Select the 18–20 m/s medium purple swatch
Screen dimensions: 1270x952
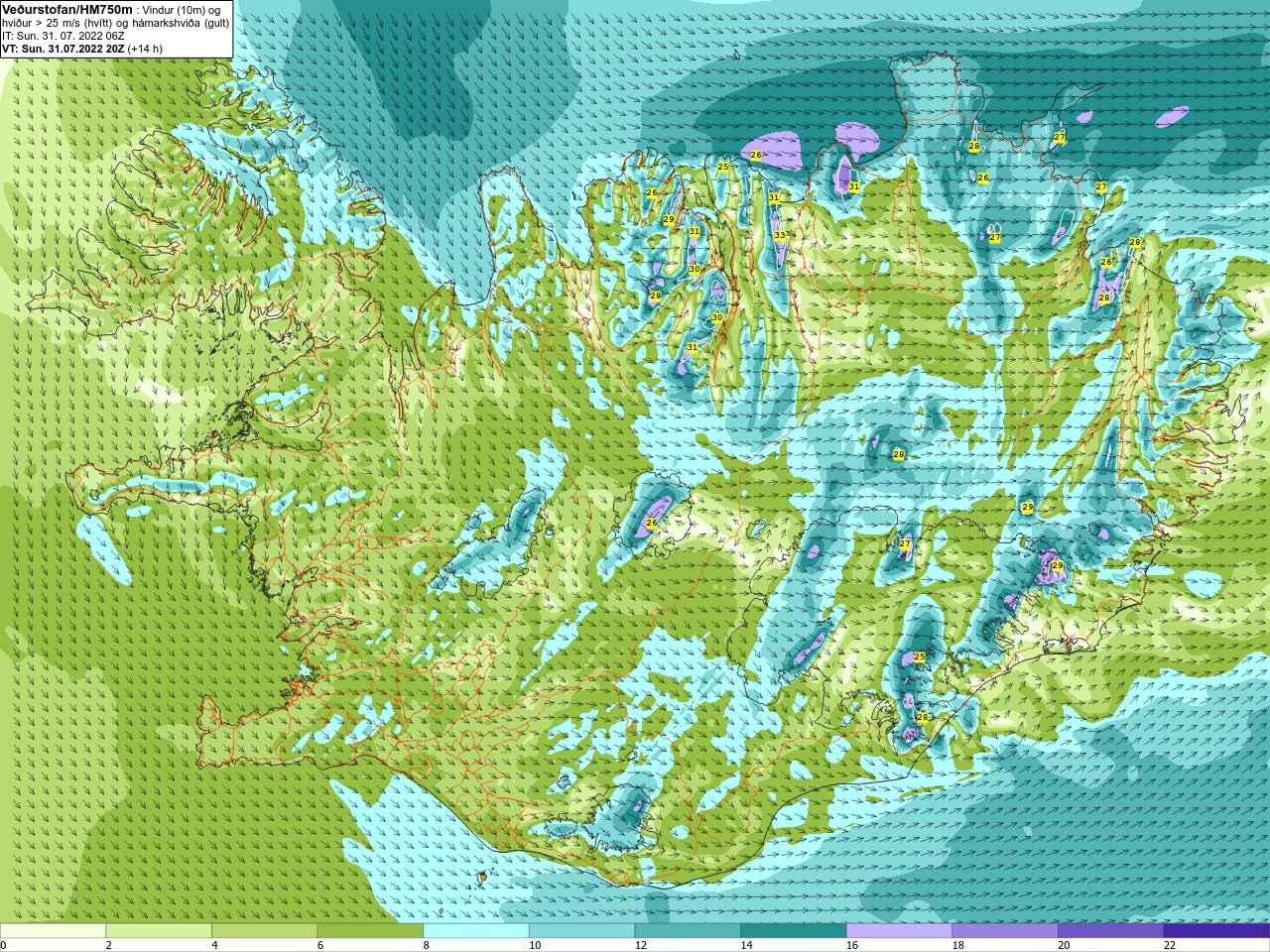tap(1005, 930)
